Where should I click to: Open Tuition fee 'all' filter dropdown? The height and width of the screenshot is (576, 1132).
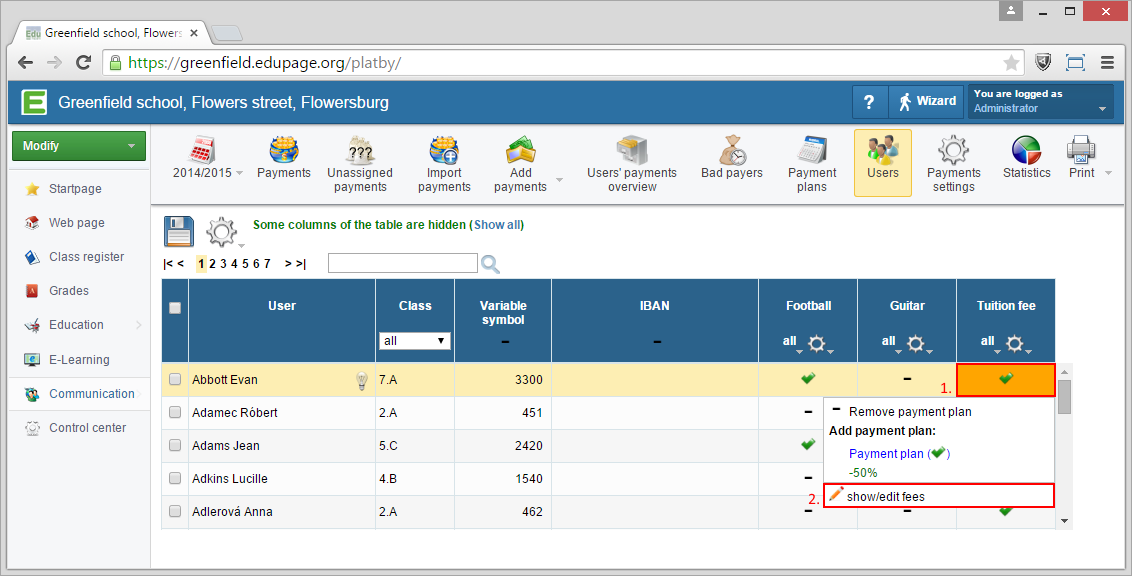pyautogui.click(x=990, y=342)
